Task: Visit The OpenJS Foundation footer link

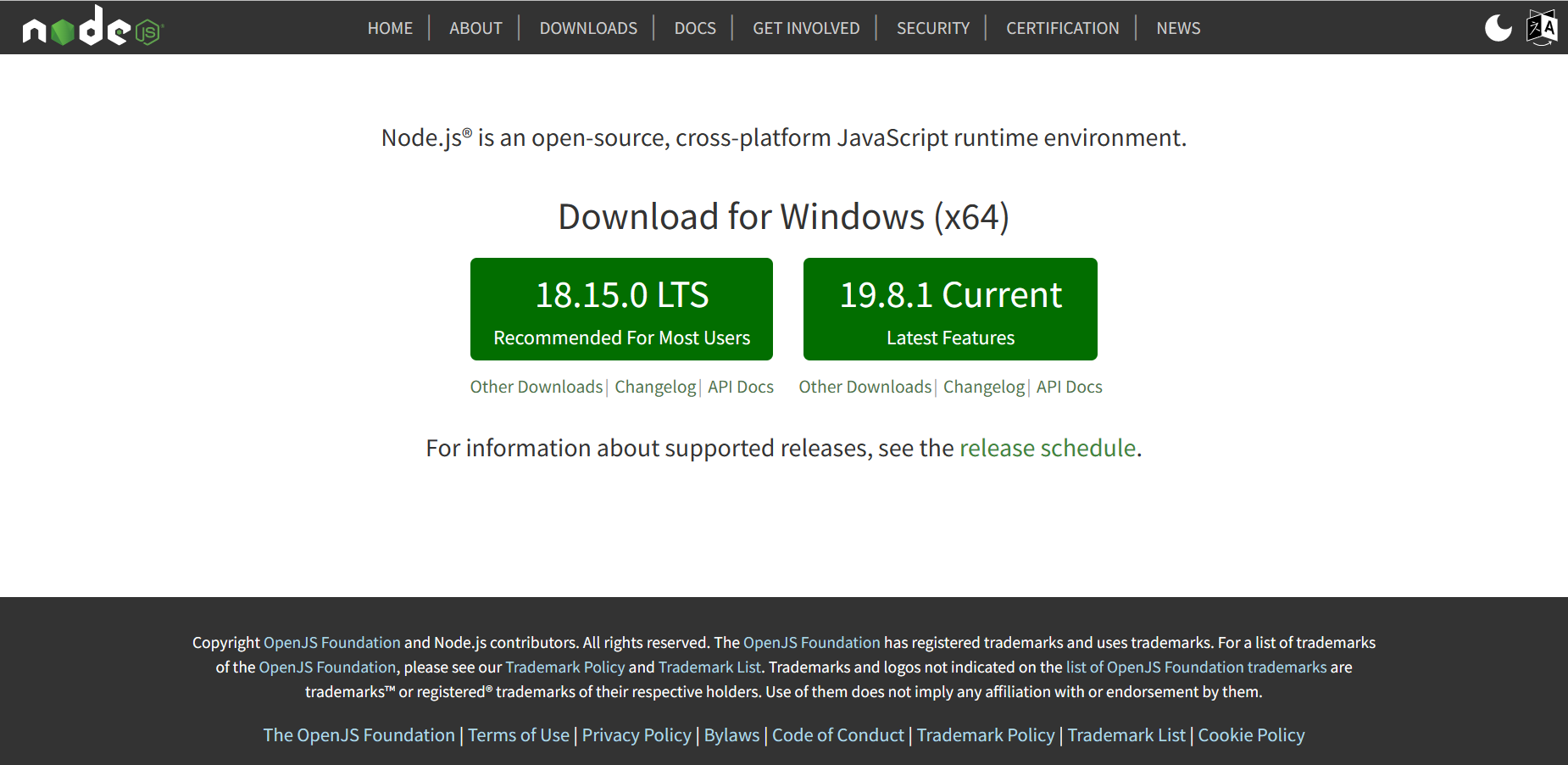Action: pos(359,735)
